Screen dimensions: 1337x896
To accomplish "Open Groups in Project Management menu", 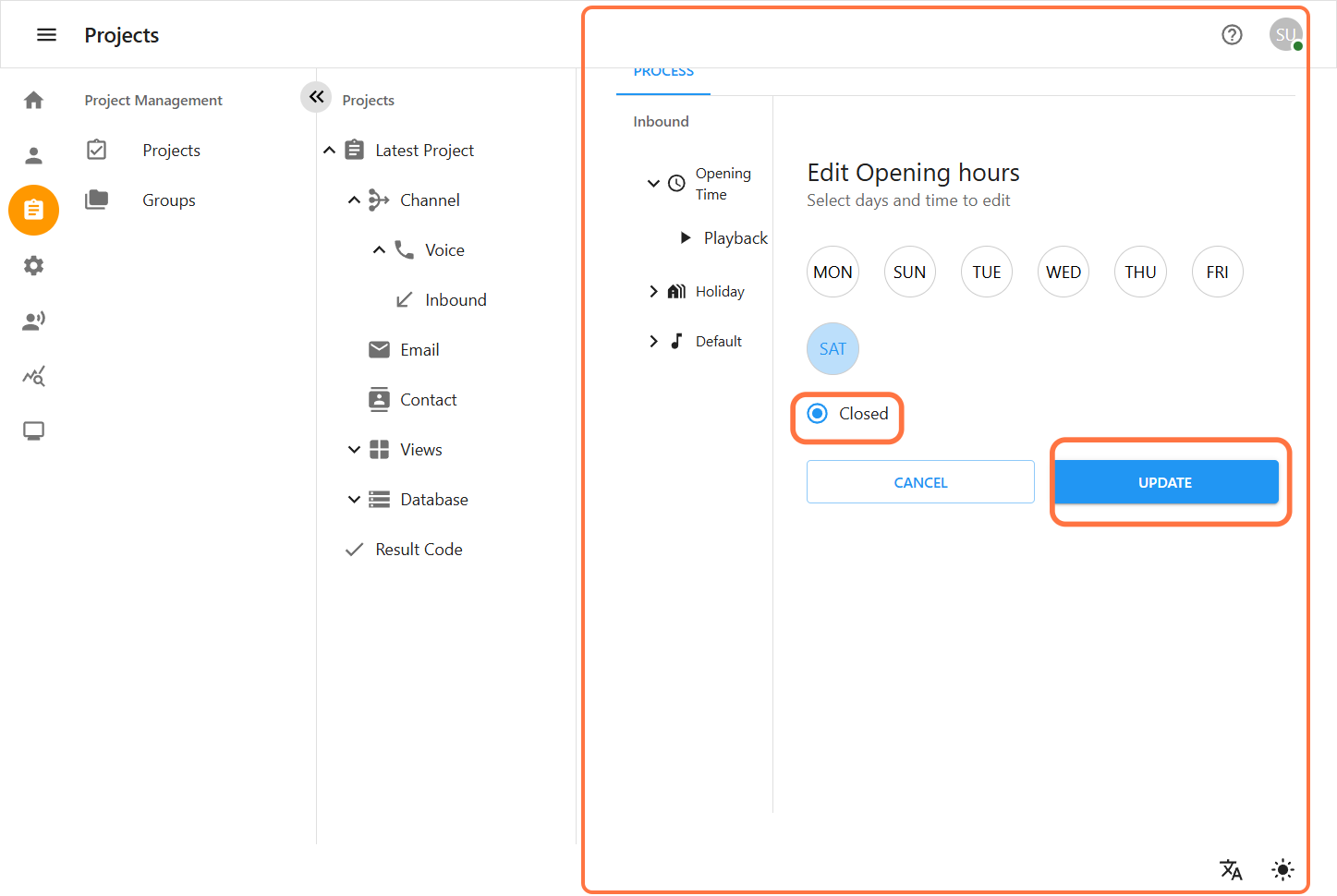I will [x=169, y=200].
